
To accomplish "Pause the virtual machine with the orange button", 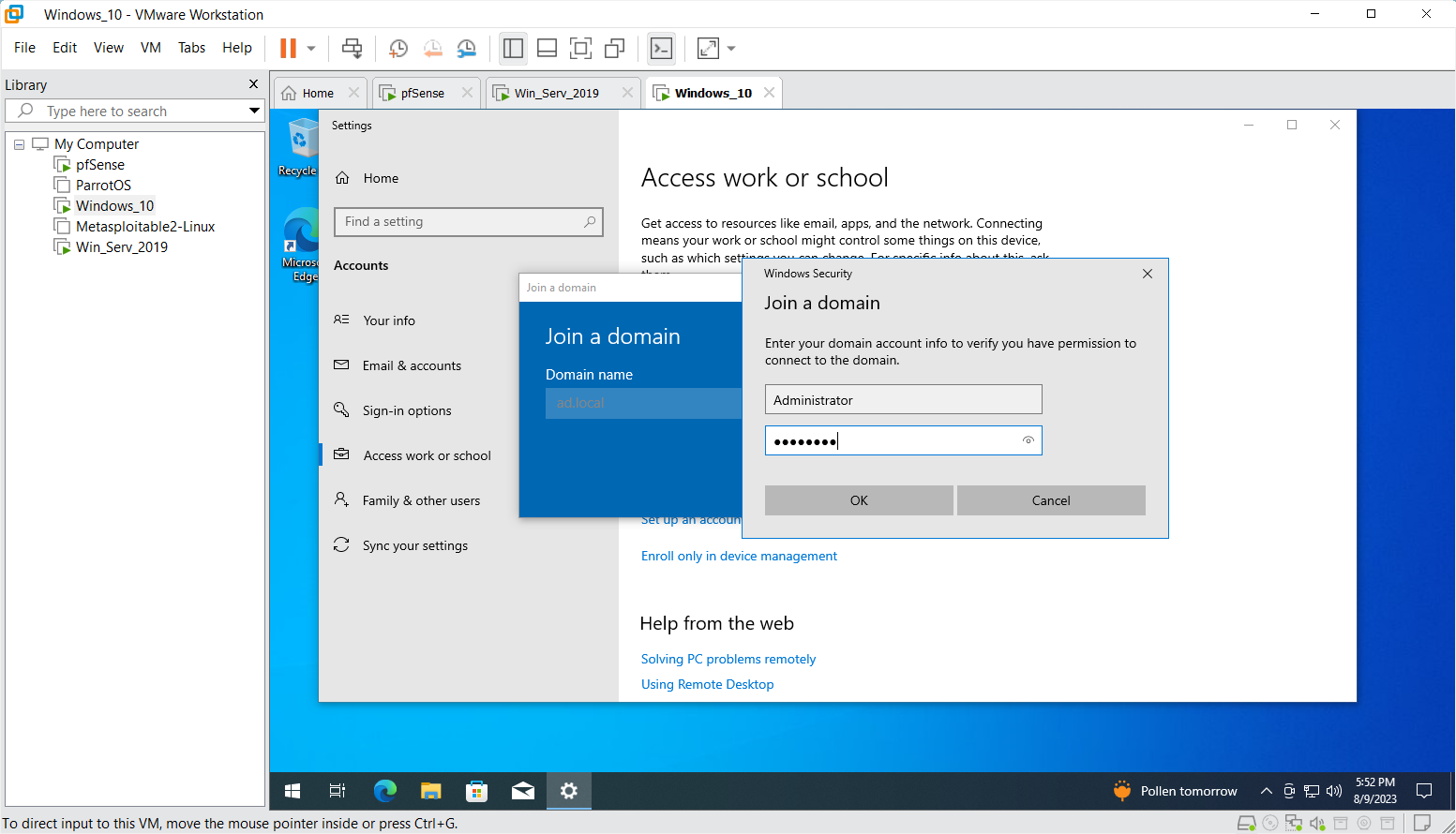I will click(x=288, y=48).
